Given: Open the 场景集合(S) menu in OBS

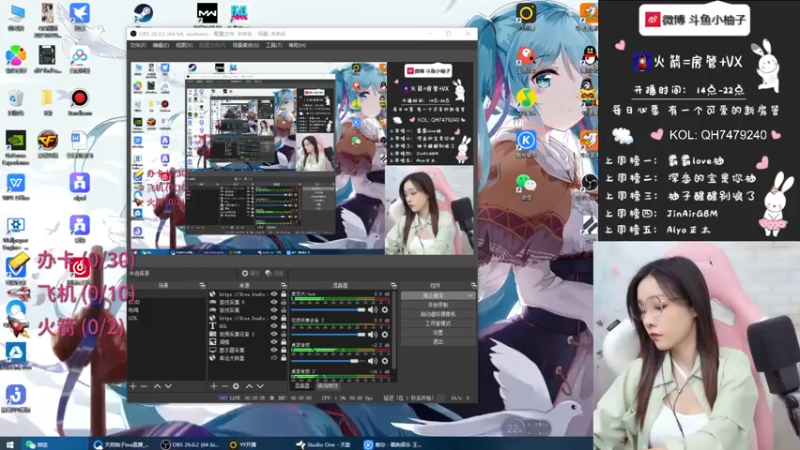Looking at the screenshot, I should [x=245, y=45].
